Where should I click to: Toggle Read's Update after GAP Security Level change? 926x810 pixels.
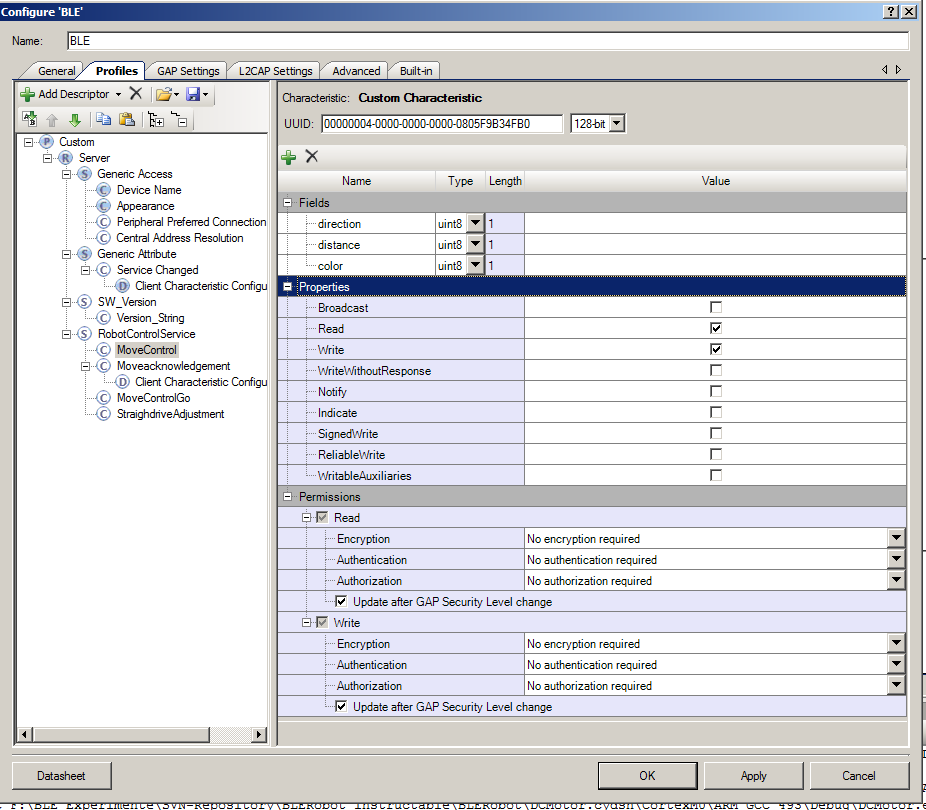coord(341,601)
